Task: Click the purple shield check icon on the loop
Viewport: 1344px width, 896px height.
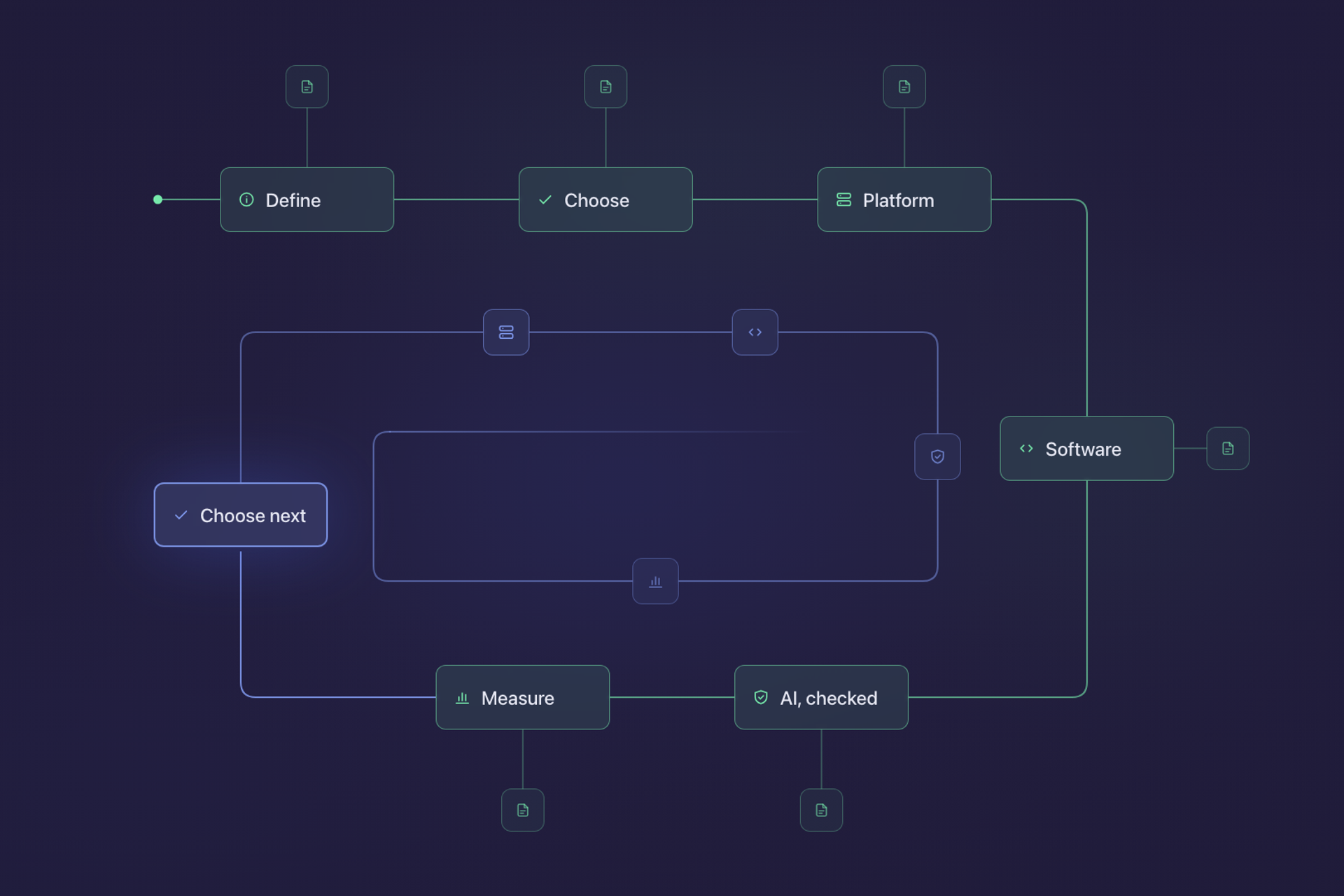Action: (937, 456)
